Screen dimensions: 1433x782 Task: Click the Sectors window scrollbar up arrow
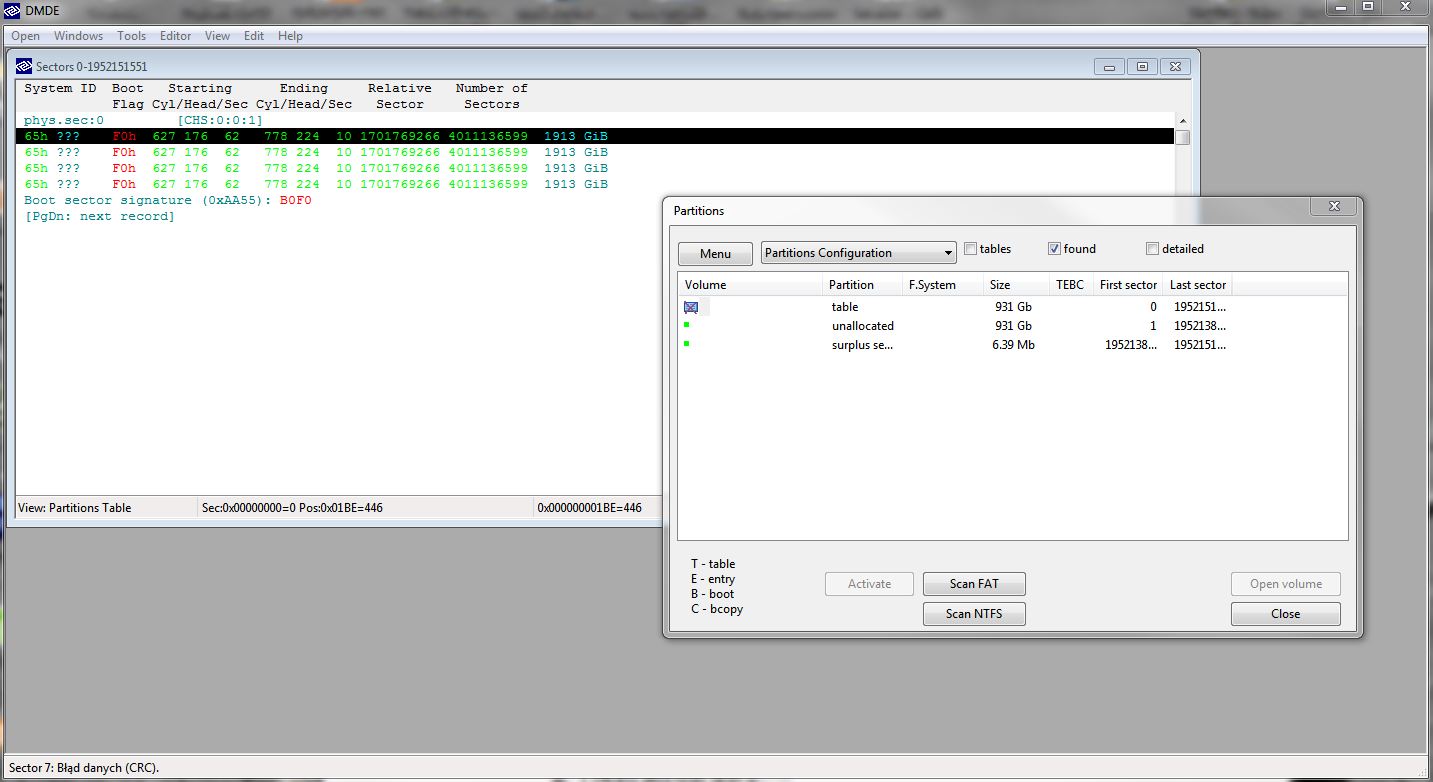(x=1182, y=121)
